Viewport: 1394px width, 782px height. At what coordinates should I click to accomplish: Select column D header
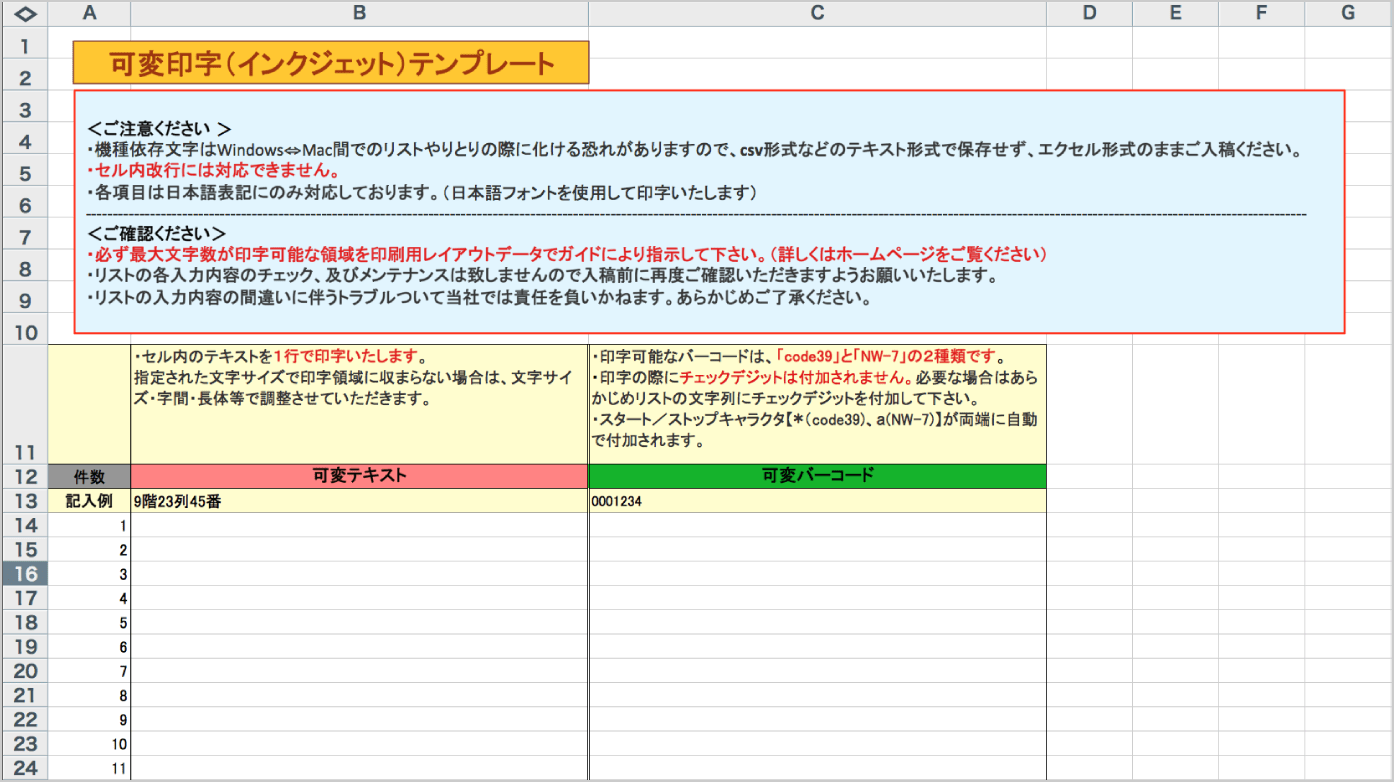(x=1089, y=13)
